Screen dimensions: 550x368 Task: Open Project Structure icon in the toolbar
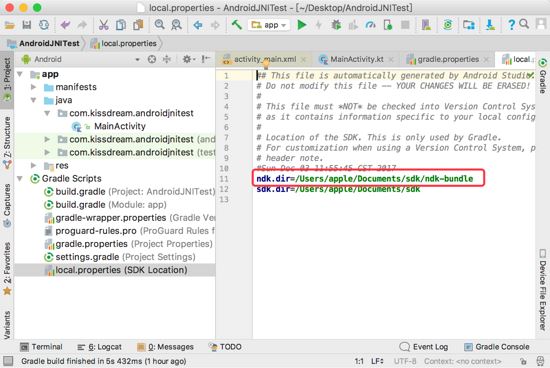[x=469, y=25]
